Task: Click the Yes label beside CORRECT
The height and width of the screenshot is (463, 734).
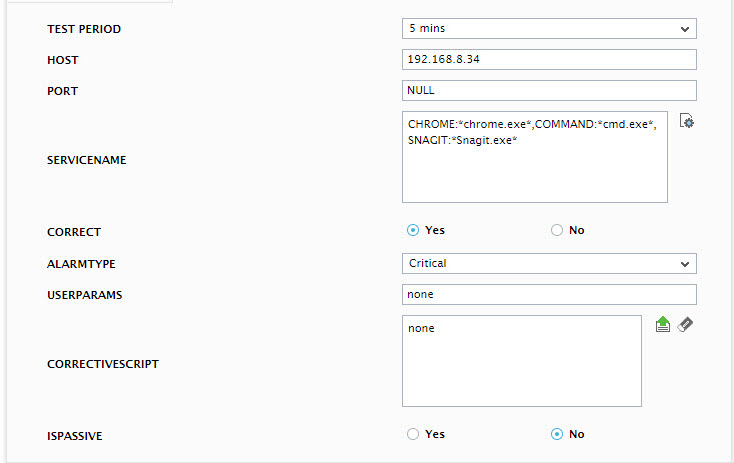Action: pyautogui.click(x=434, y=230)
